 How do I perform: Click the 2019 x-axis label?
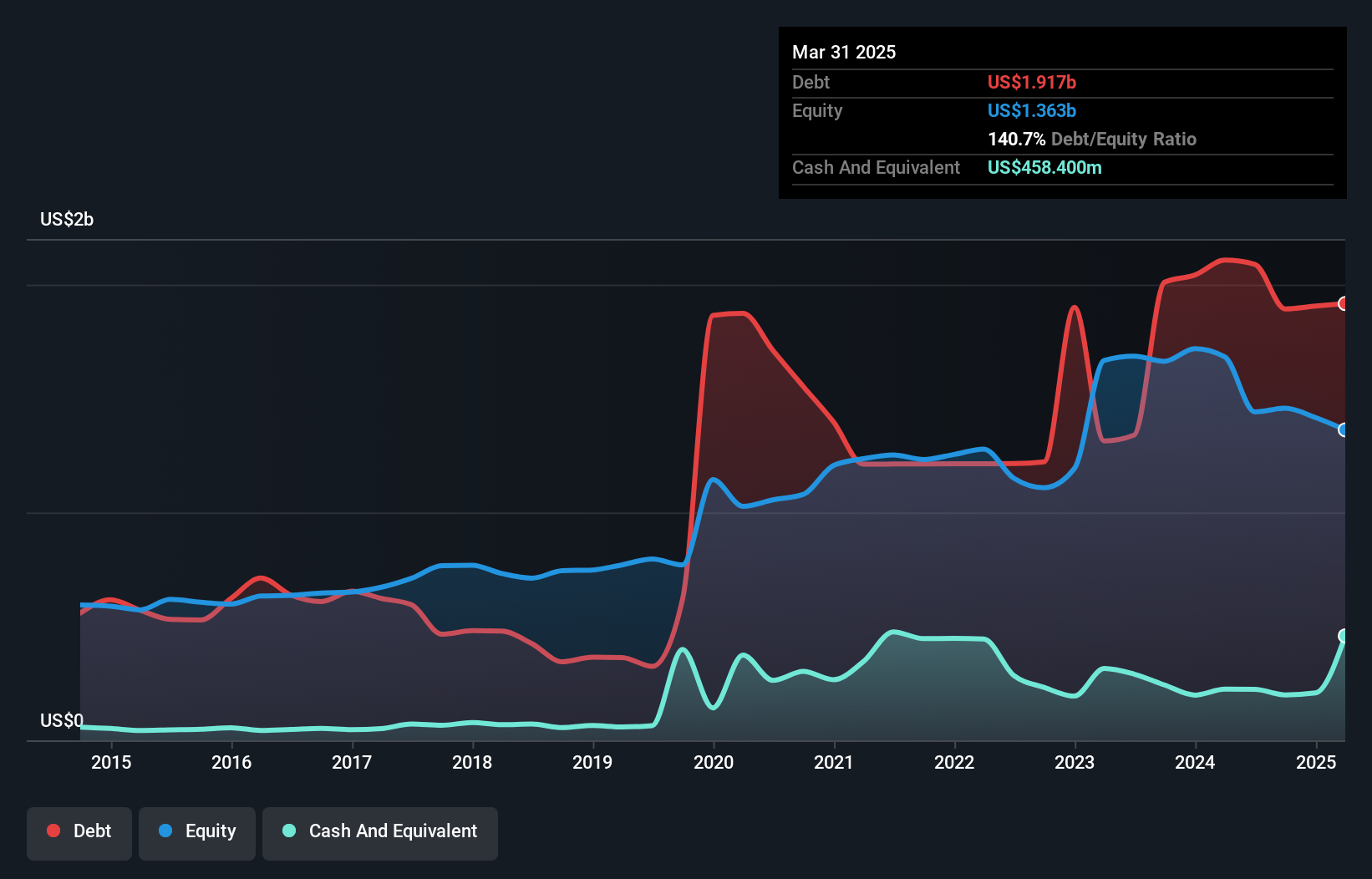point(592,762)
